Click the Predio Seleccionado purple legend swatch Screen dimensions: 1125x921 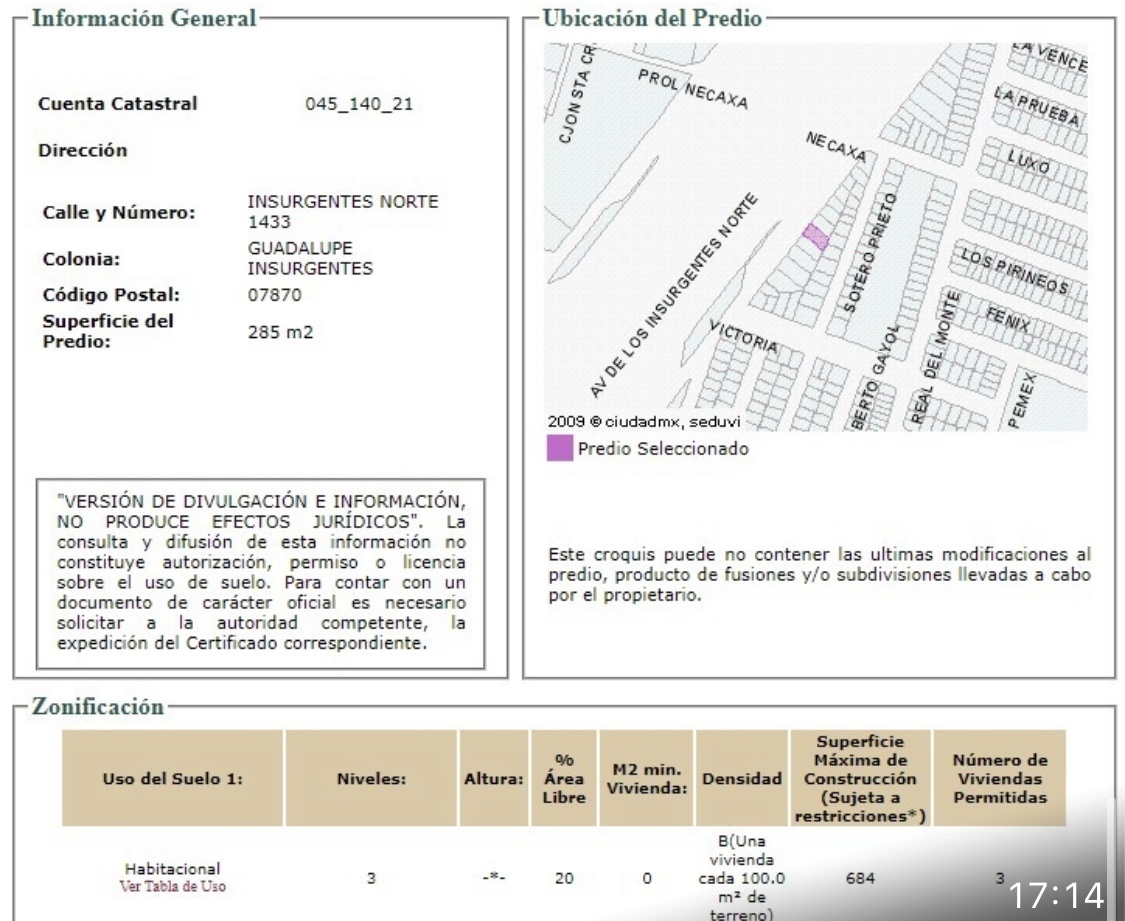click(x=560, y=448)
